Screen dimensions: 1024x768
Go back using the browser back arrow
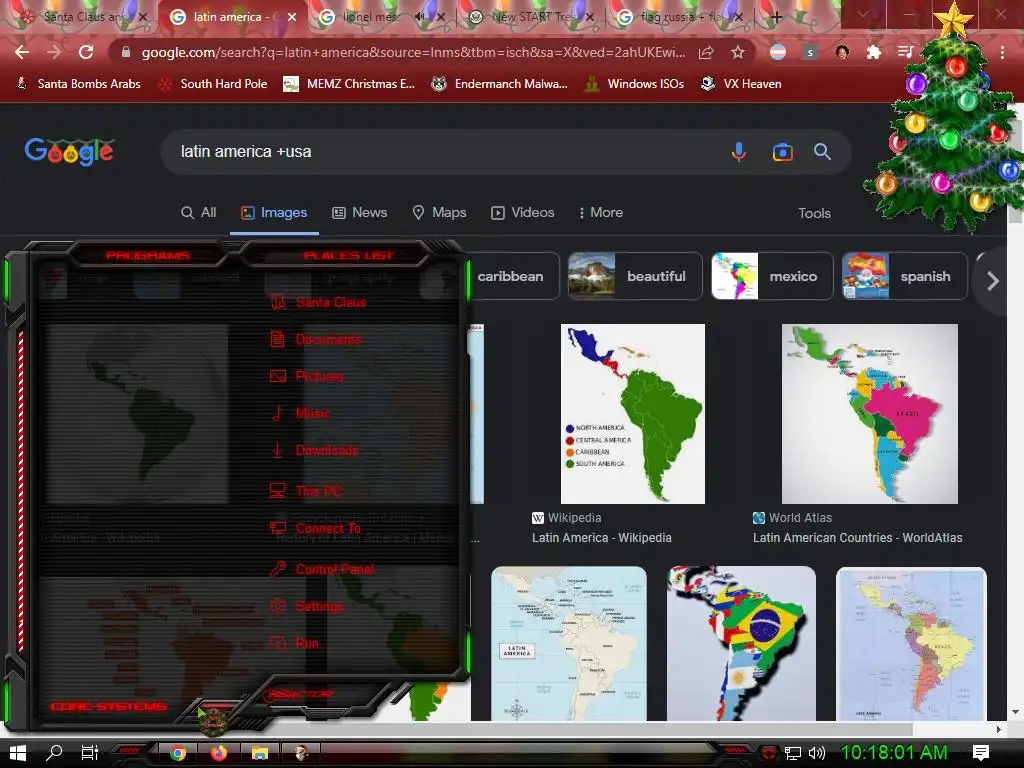(22, 52)
